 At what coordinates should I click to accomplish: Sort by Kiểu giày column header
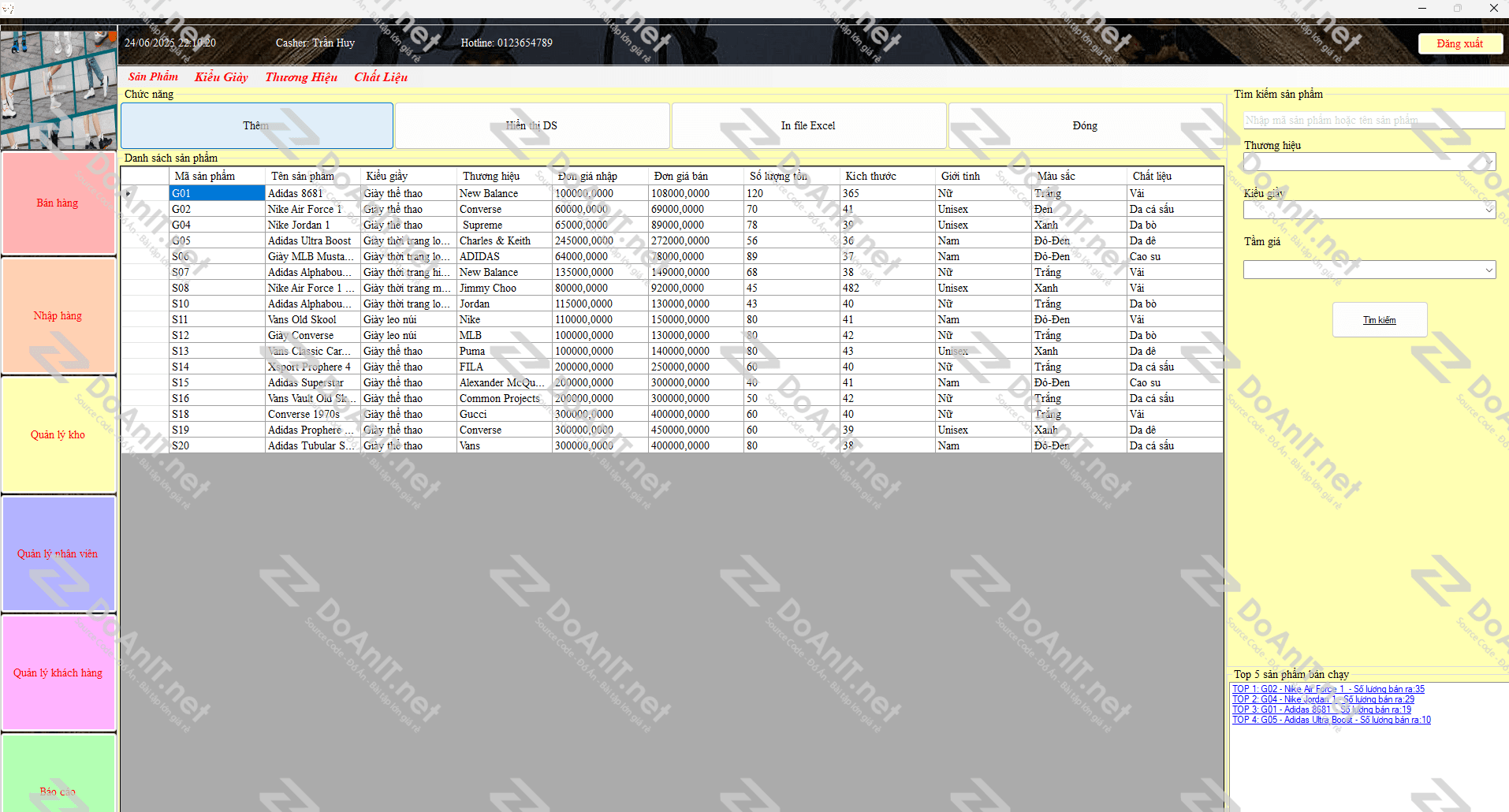point(409,176)
